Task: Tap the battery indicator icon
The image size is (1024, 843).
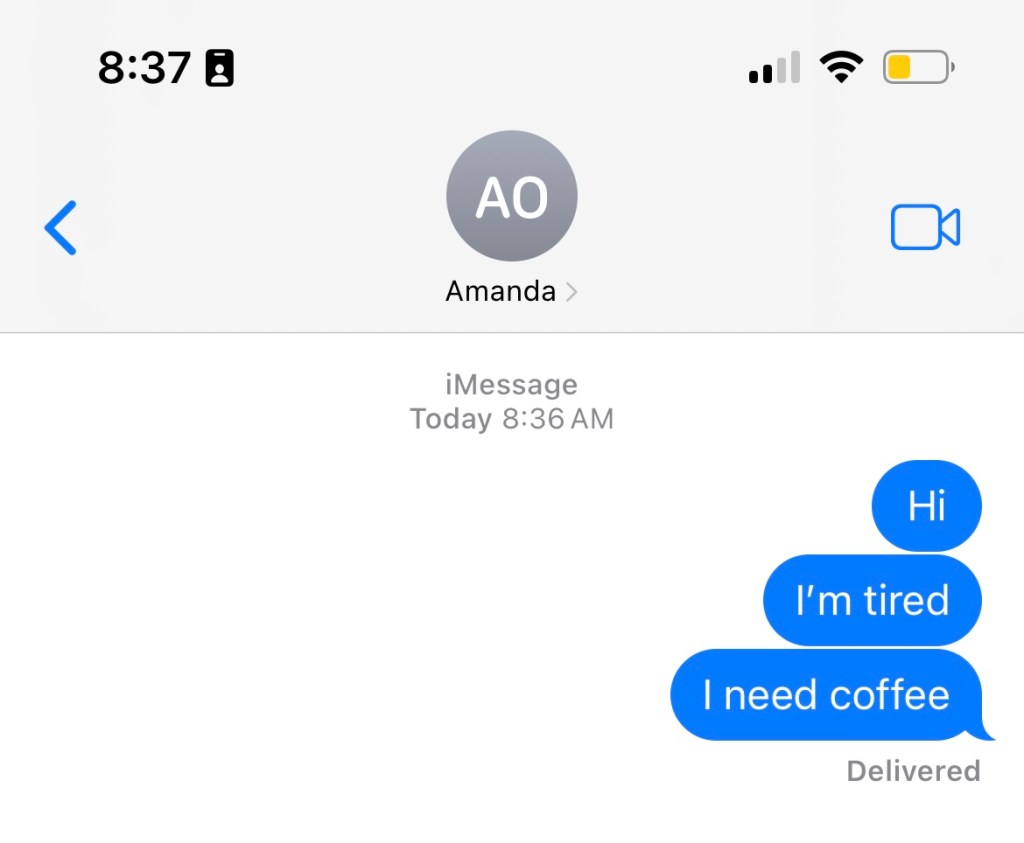Action: point(919,67)
